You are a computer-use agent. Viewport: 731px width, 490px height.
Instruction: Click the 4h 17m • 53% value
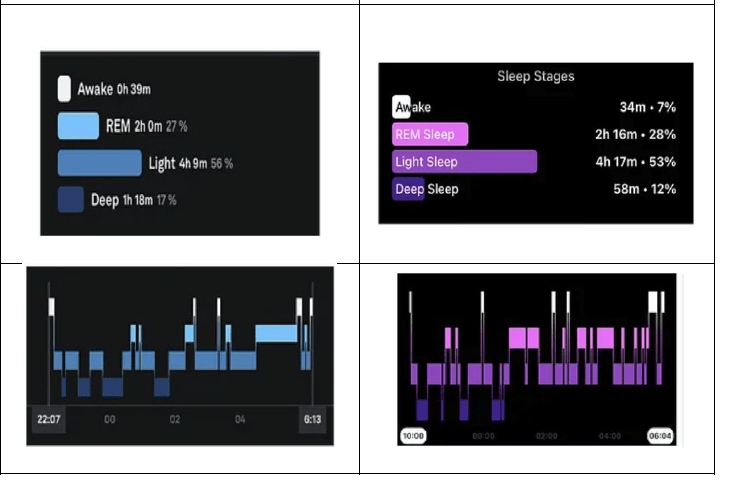pyautogui.click(x=635, y=162)
